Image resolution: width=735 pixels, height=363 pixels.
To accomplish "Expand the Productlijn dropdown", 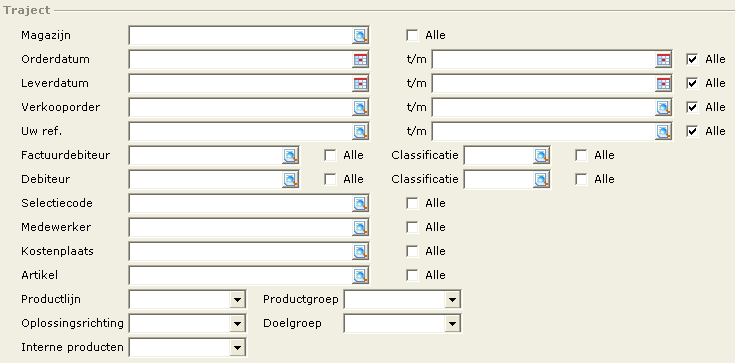I will click(x=237, y=299).
